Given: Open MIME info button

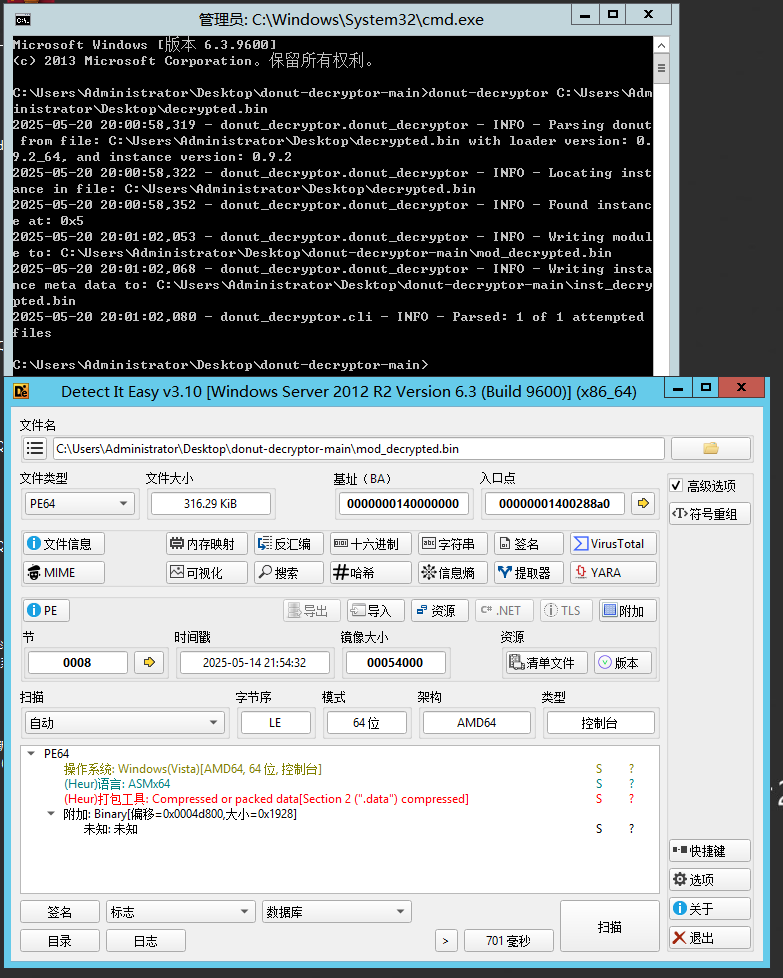Looking at the screenshot, I should pos(64,573).
